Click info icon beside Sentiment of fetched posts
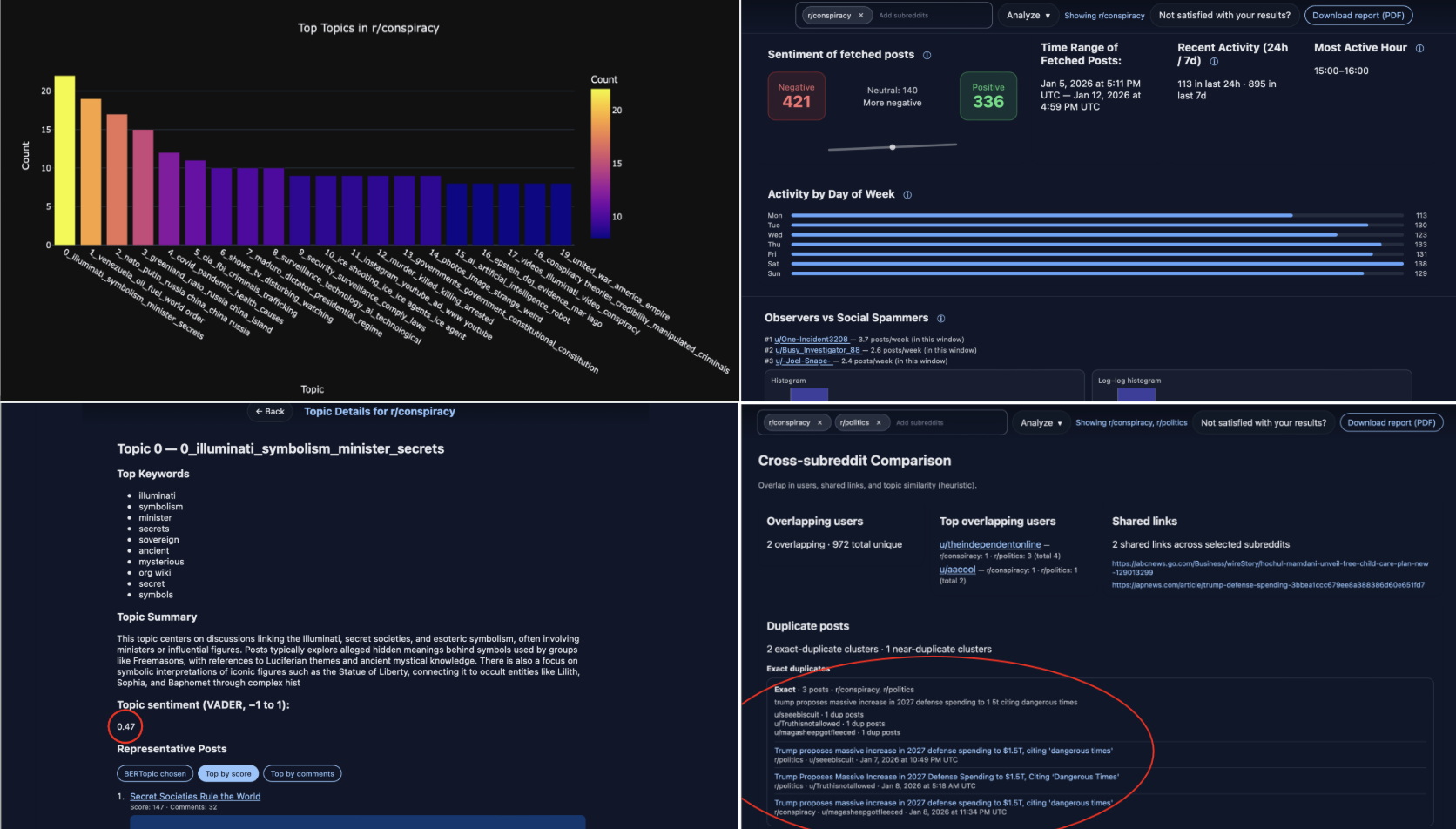Screen dimensions: 1456x829 (927, 55)
